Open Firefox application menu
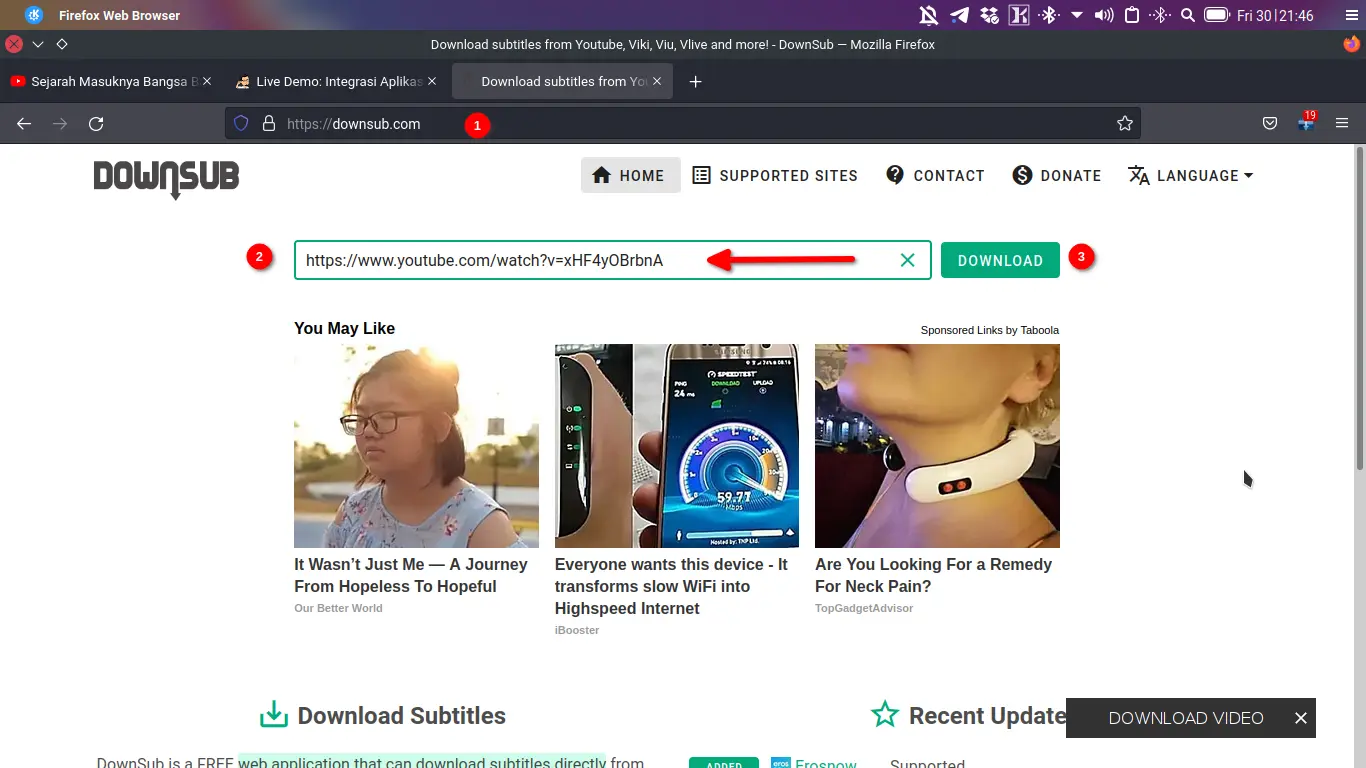This screenshot has height=768, width=1366. point(1342,124)
